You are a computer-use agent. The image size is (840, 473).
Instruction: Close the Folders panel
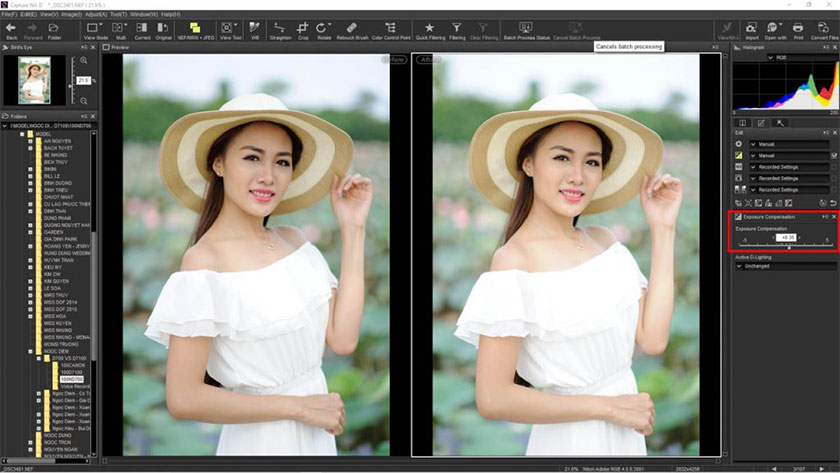93,116
